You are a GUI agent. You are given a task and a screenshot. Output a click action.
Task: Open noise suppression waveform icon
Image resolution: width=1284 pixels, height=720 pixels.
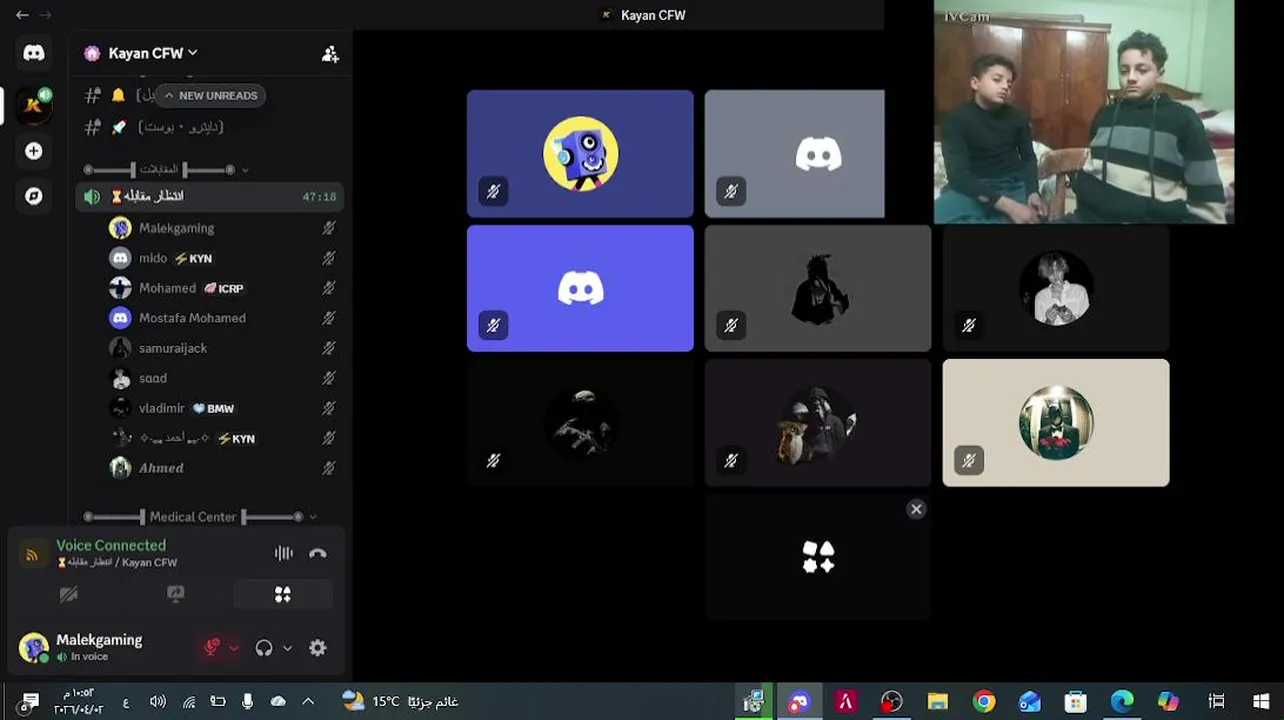point(284,553)
